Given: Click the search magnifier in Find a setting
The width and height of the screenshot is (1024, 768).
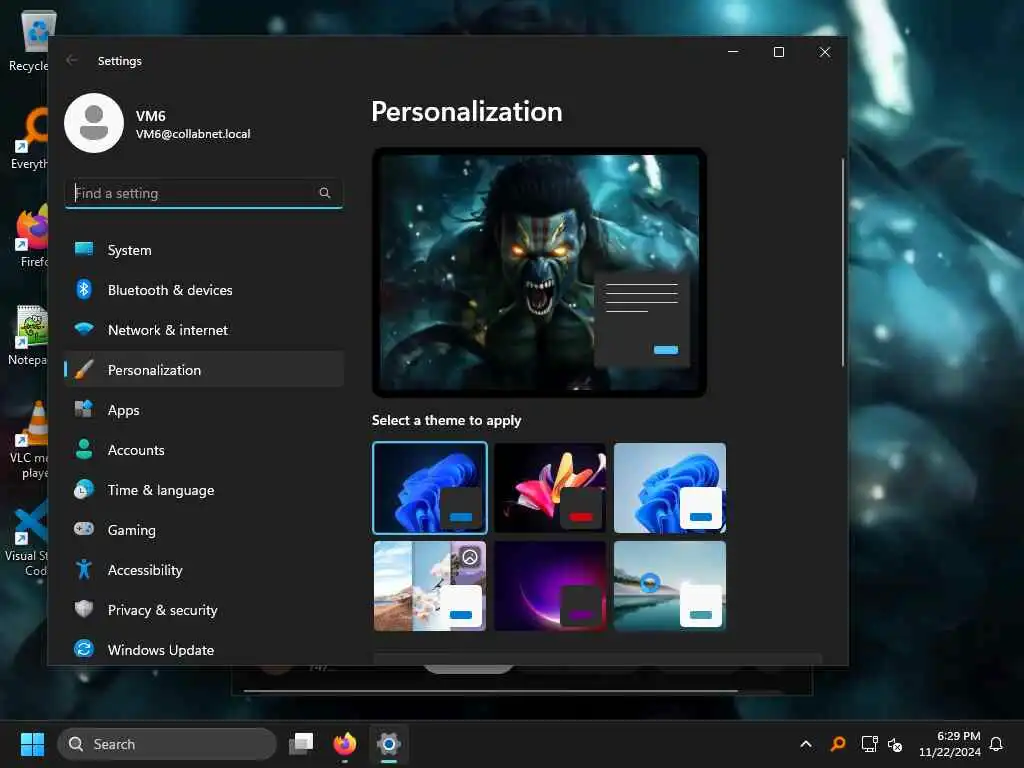Looking at the screenshot, I should [x=325, y=193].
